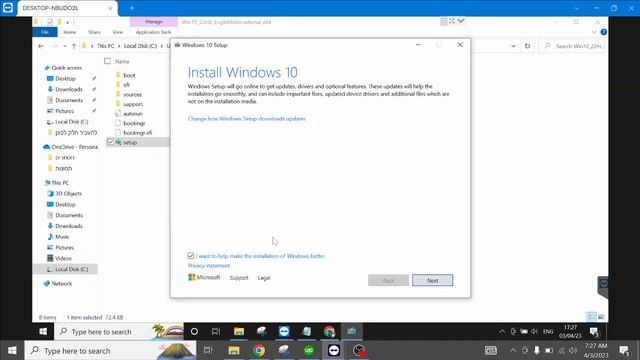This screenshot has height=360, width=640.
Task: Click the Properties icon in quick access toolbar
Action: [50, 22]
